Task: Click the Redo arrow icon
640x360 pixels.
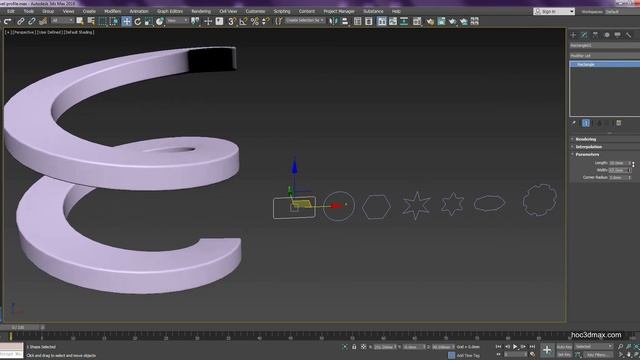Action: (7, 21)
